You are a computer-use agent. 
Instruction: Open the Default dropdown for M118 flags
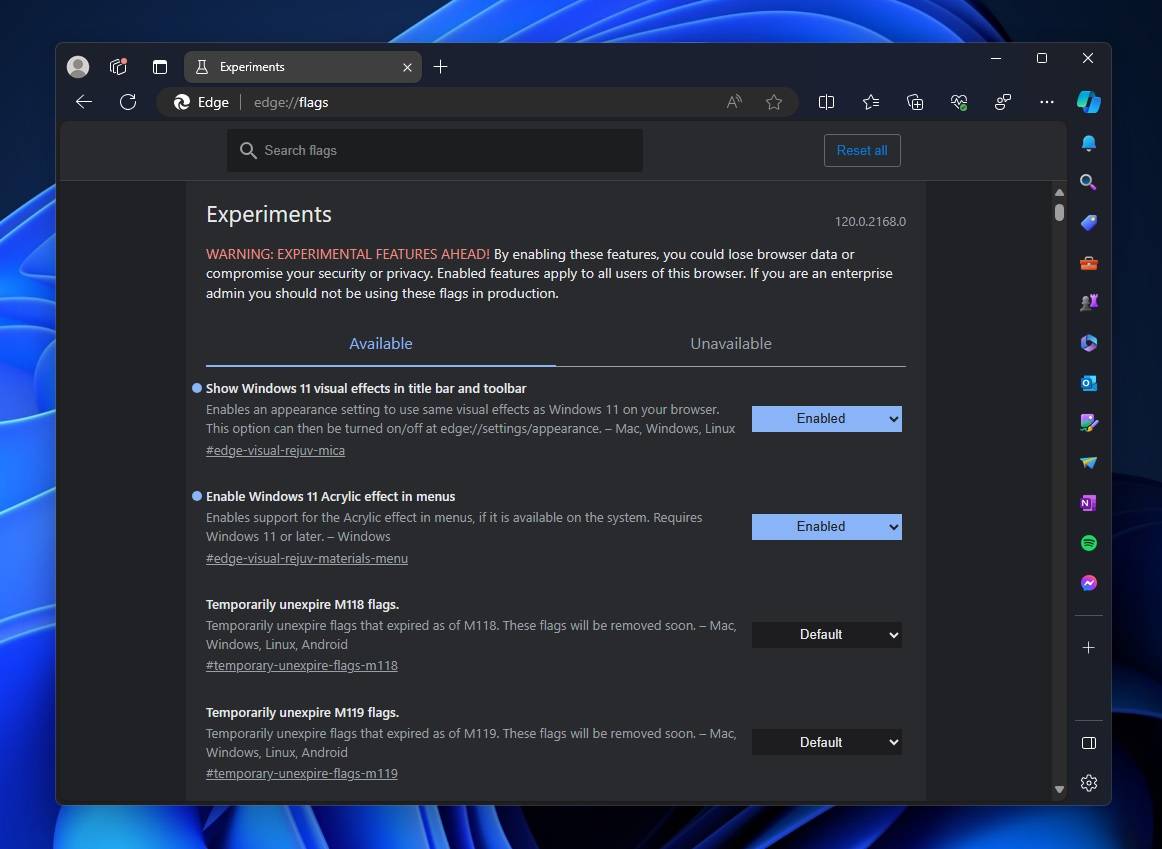pos(826,634)
